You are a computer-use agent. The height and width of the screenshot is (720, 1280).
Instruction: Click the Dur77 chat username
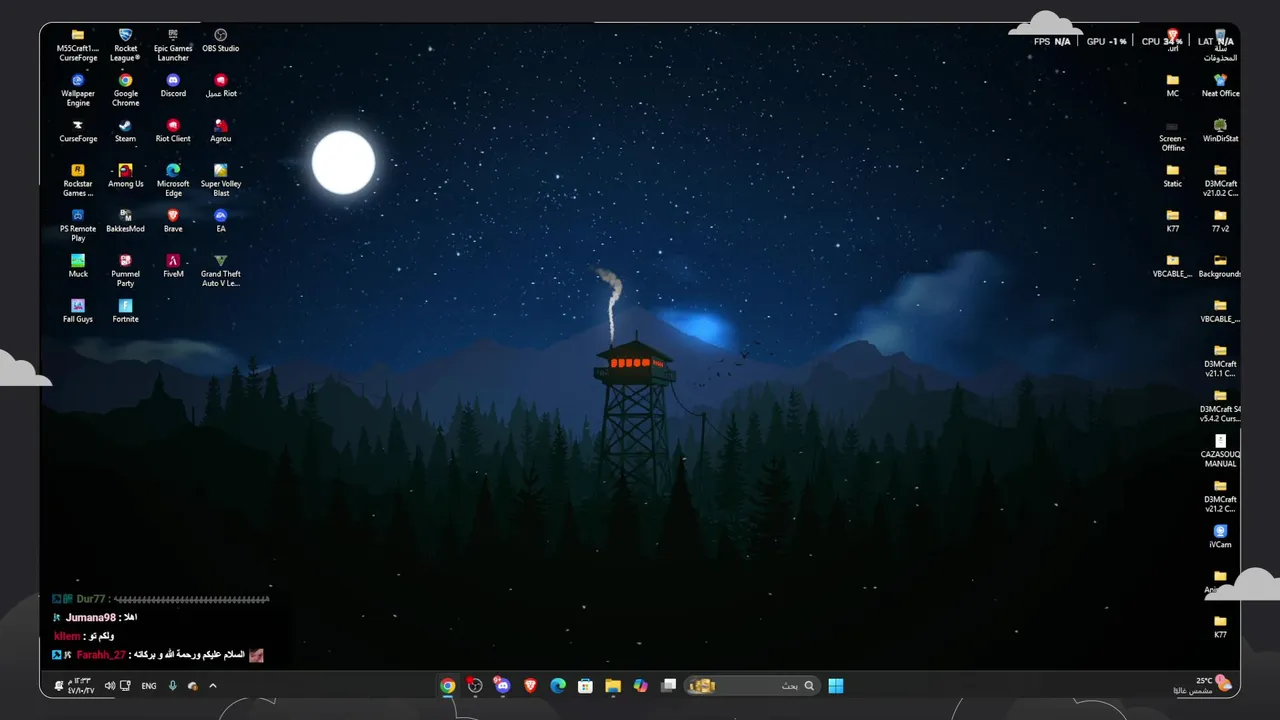click(x=91, y=599)
